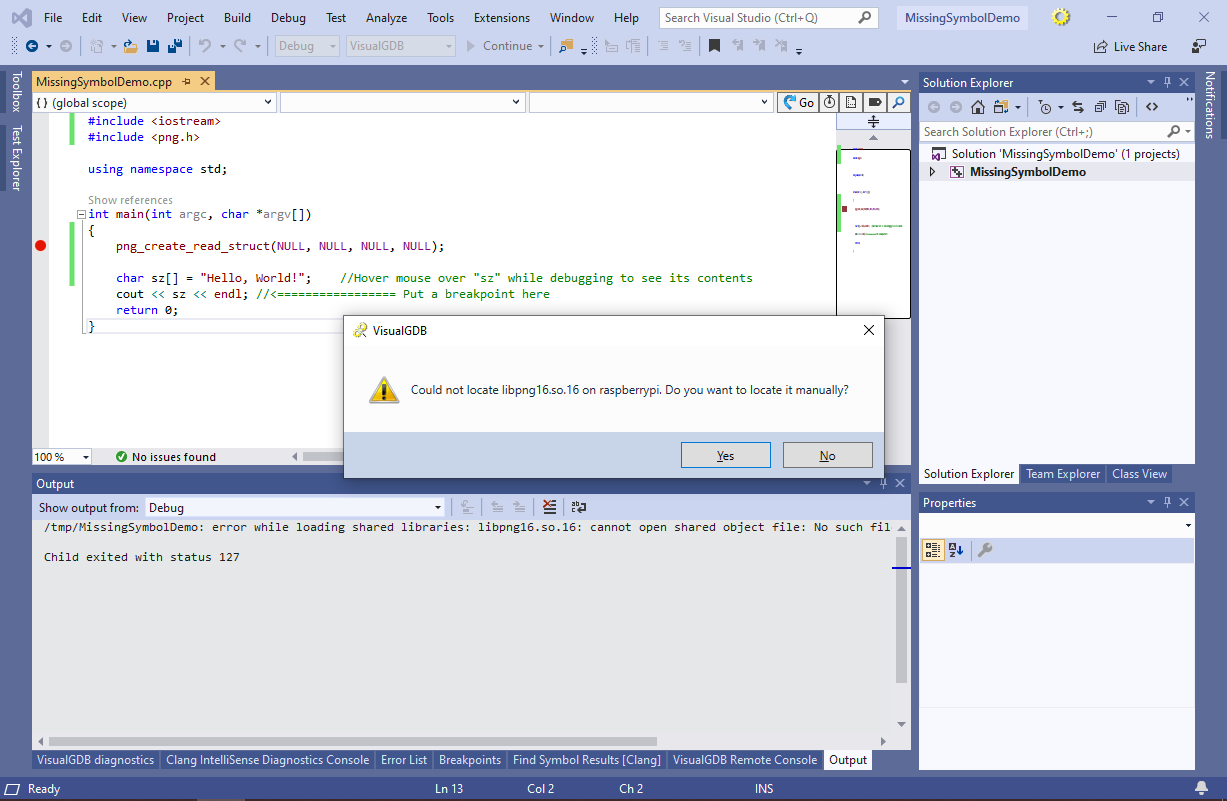The height and width of the screenshot is (801, 1227).
Task: Open the Extensions menu
Action: click(502, 18)
